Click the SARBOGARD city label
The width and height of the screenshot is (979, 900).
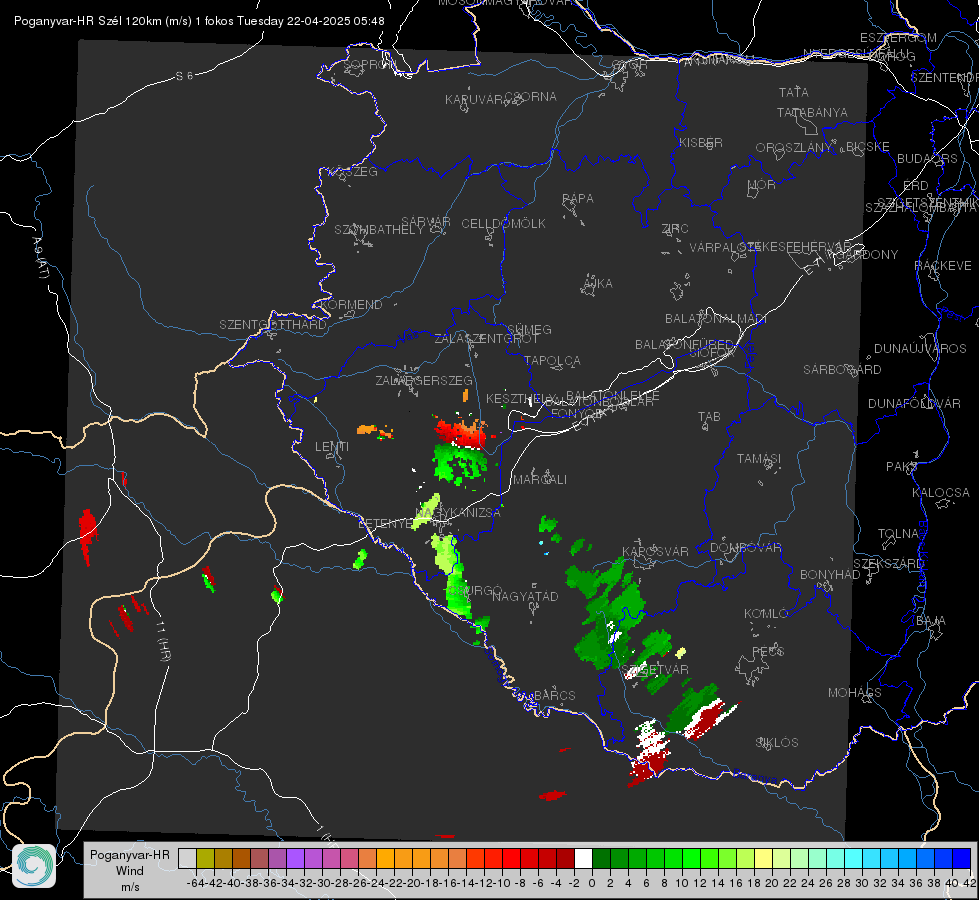click(x=842, y=370)
